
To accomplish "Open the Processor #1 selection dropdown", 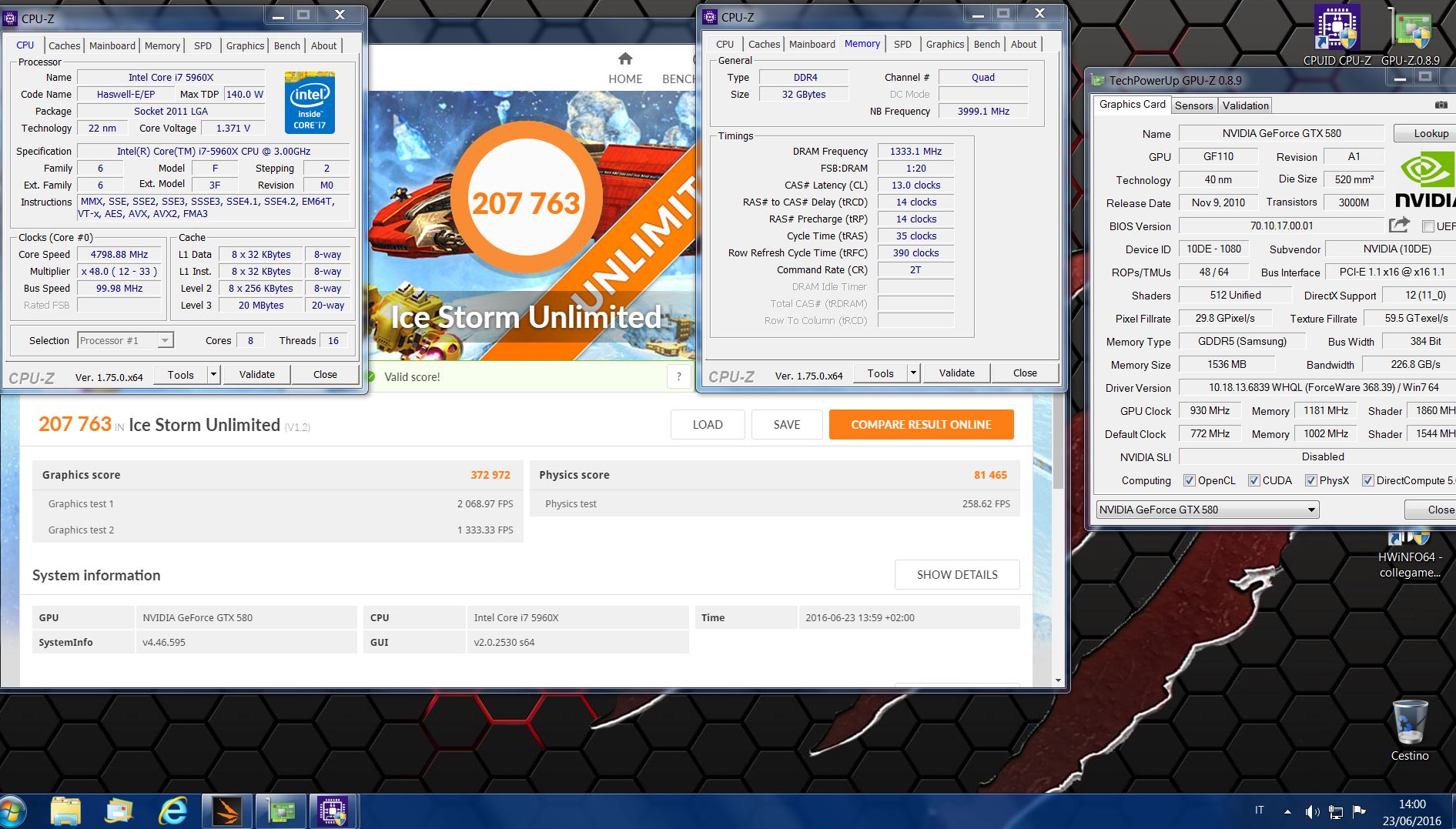I will click(126, 340).
